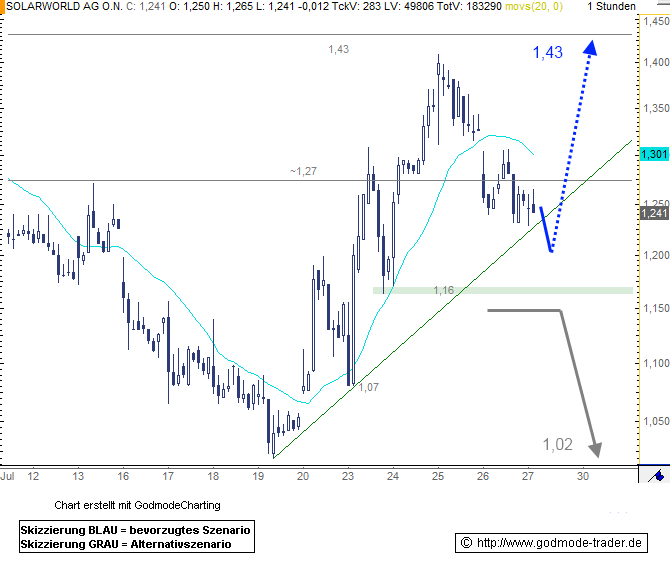Click the cyan 1,301 moving average price tag
The image size is (670, 573).
(654, 154)
